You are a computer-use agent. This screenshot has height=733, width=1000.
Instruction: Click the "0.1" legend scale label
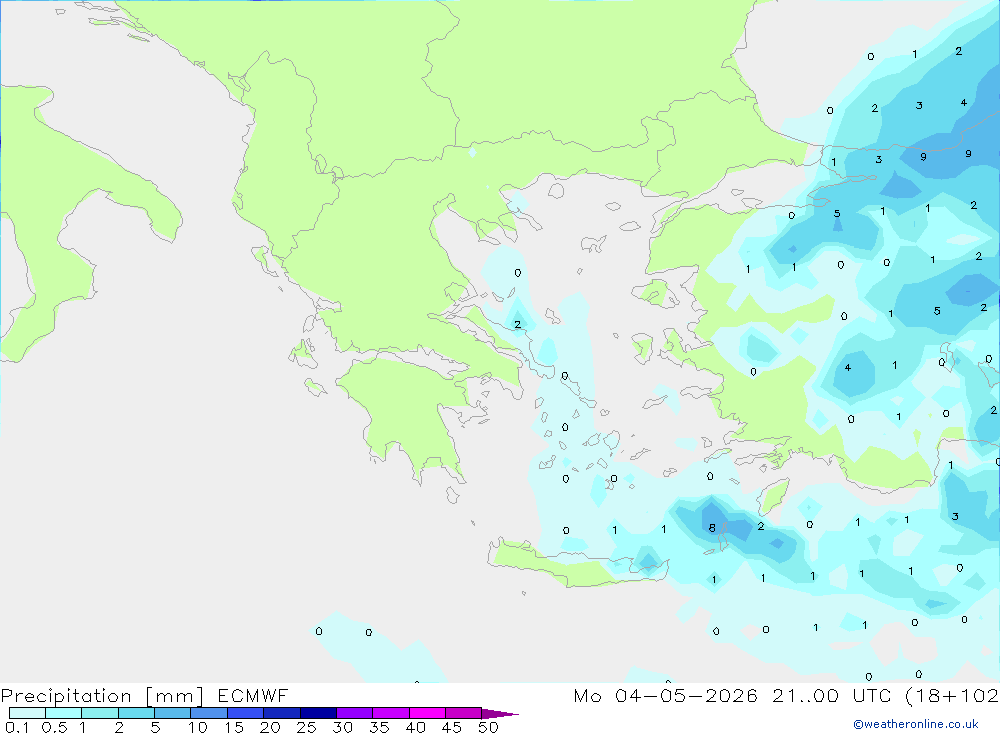click(x=17, y=727)
